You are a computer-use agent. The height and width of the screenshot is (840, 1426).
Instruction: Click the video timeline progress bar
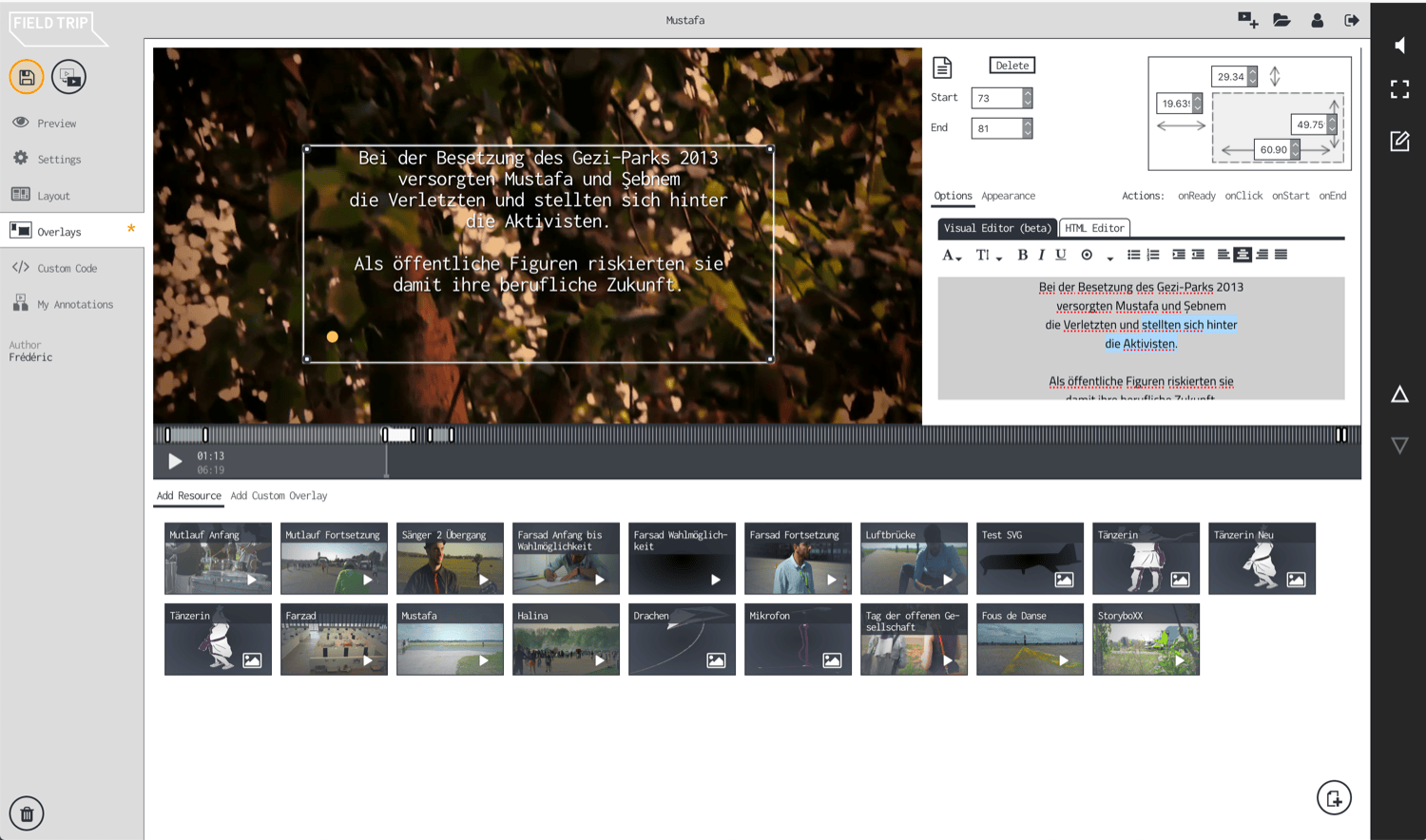coord(761,435)
